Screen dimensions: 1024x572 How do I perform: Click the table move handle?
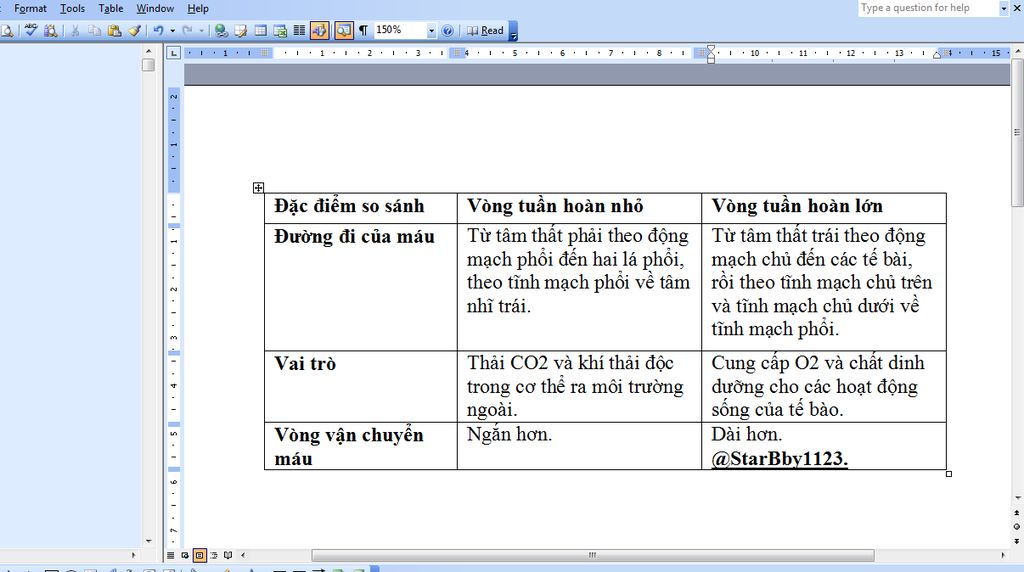tap(259, 188)
